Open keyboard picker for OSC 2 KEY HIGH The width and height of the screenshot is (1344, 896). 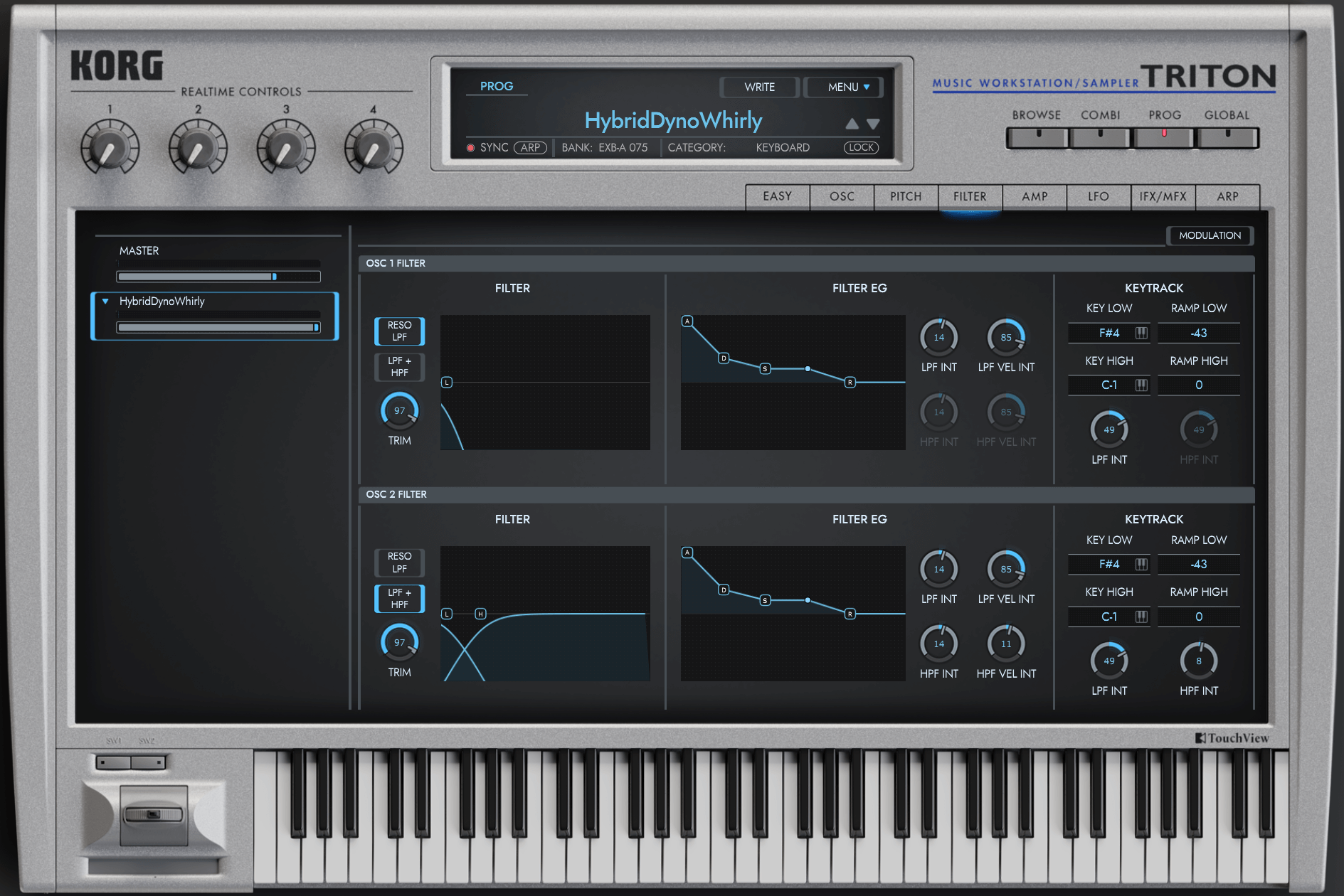coord(1141,617)
